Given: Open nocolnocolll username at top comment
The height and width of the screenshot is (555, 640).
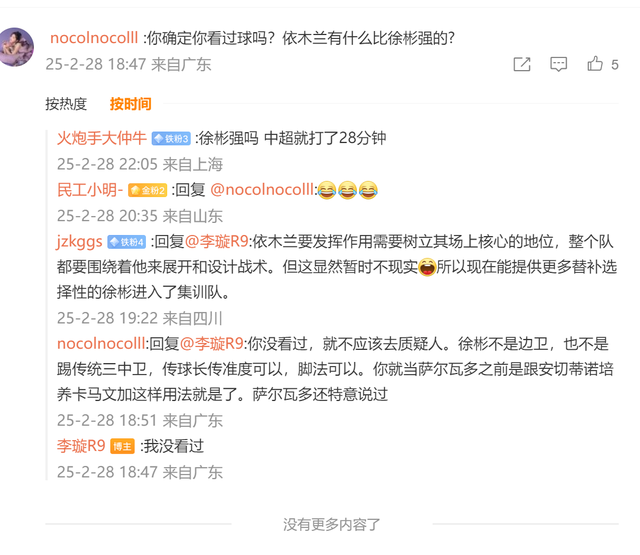Looking at the screenshot, I should click(94, 38).
